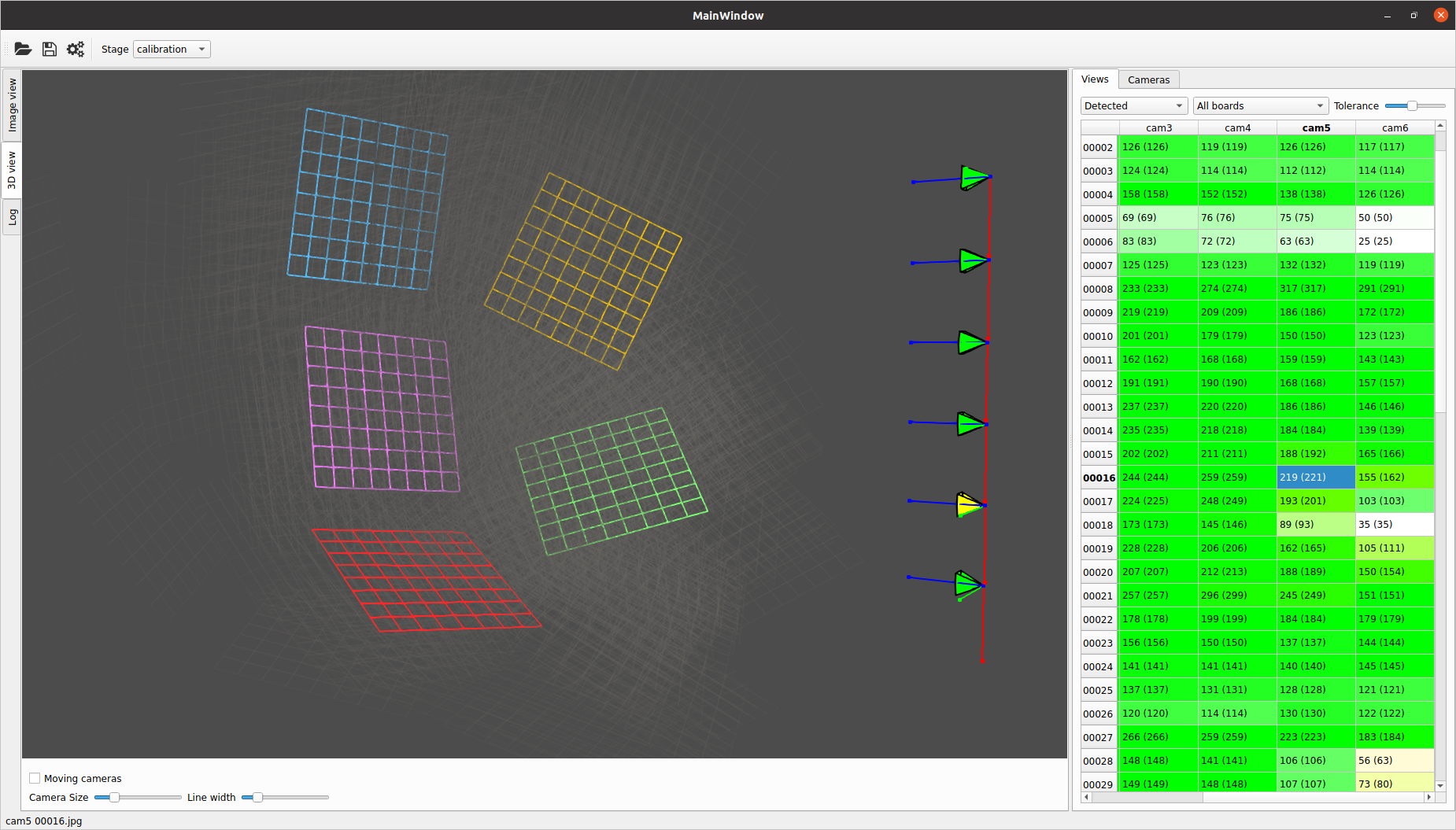Click cell 296 (299) in row 00021
1456x830 pixels.
coord(1237,595)
